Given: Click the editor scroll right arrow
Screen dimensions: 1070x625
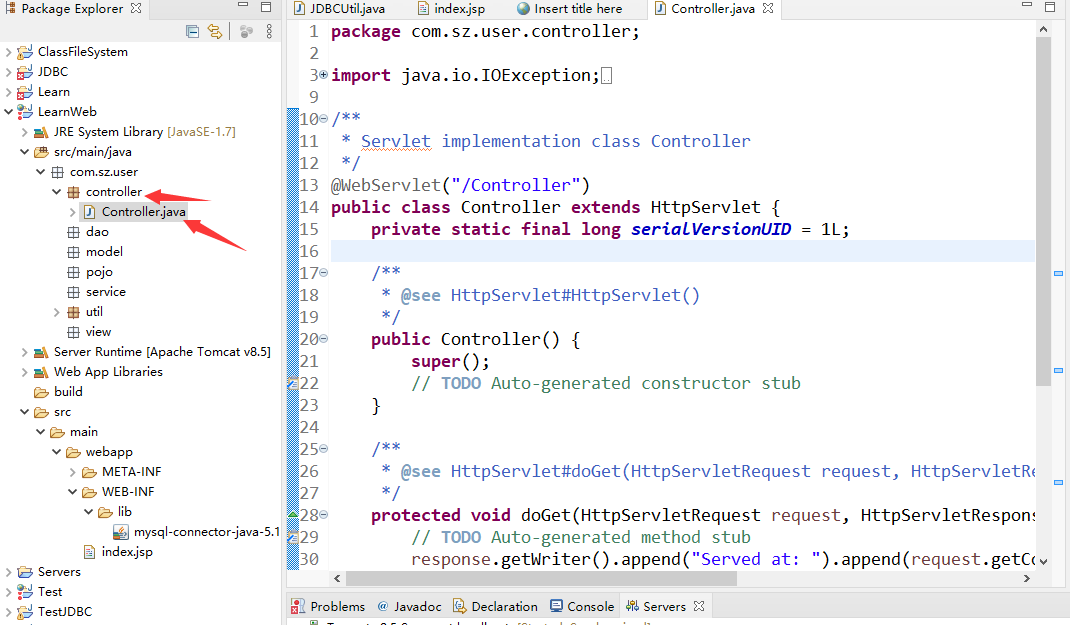Looking at the screenshot, I should [1027, 579].
